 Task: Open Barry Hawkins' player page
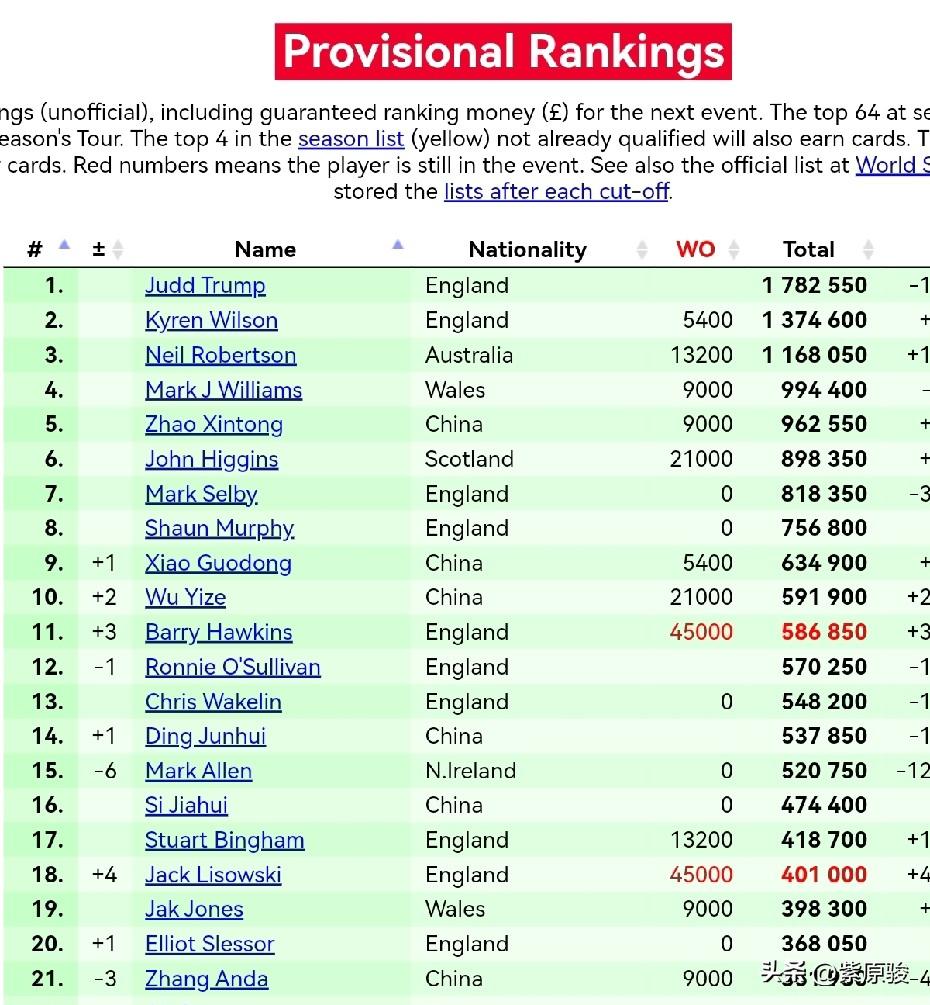pos(219,633)
